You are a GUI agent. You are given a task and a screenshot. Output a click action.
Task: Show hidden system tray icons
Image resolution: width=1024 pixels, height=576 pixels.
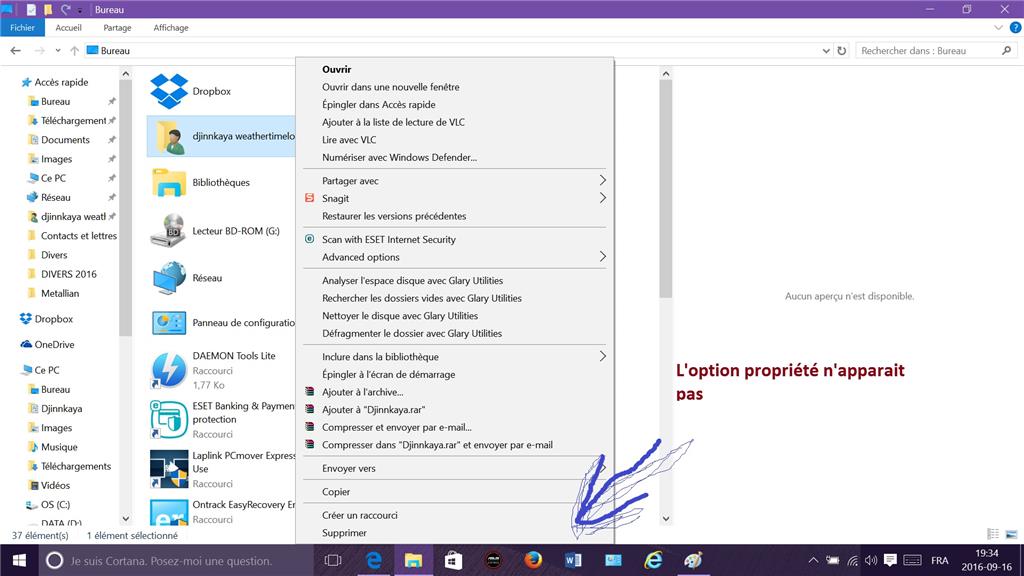(x=813, y=560)
